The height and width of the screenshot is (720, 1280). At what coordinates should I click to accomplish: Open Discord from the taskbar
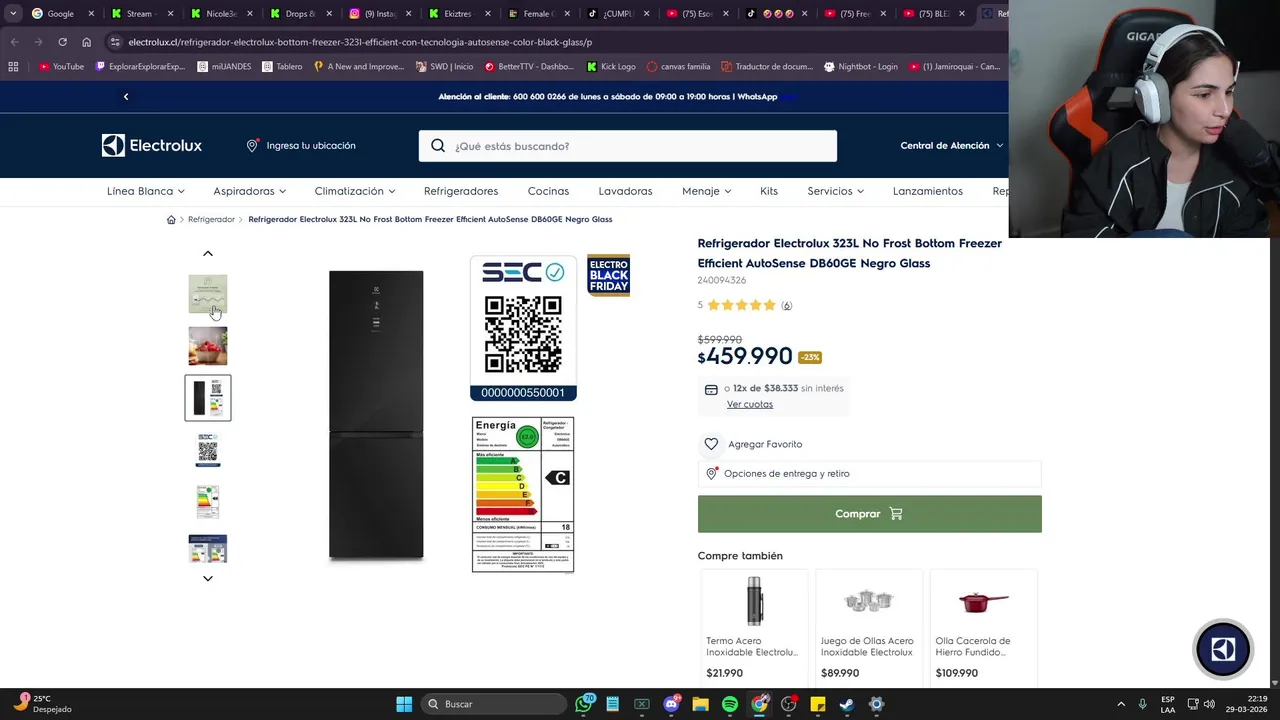[x=671, y=704]
